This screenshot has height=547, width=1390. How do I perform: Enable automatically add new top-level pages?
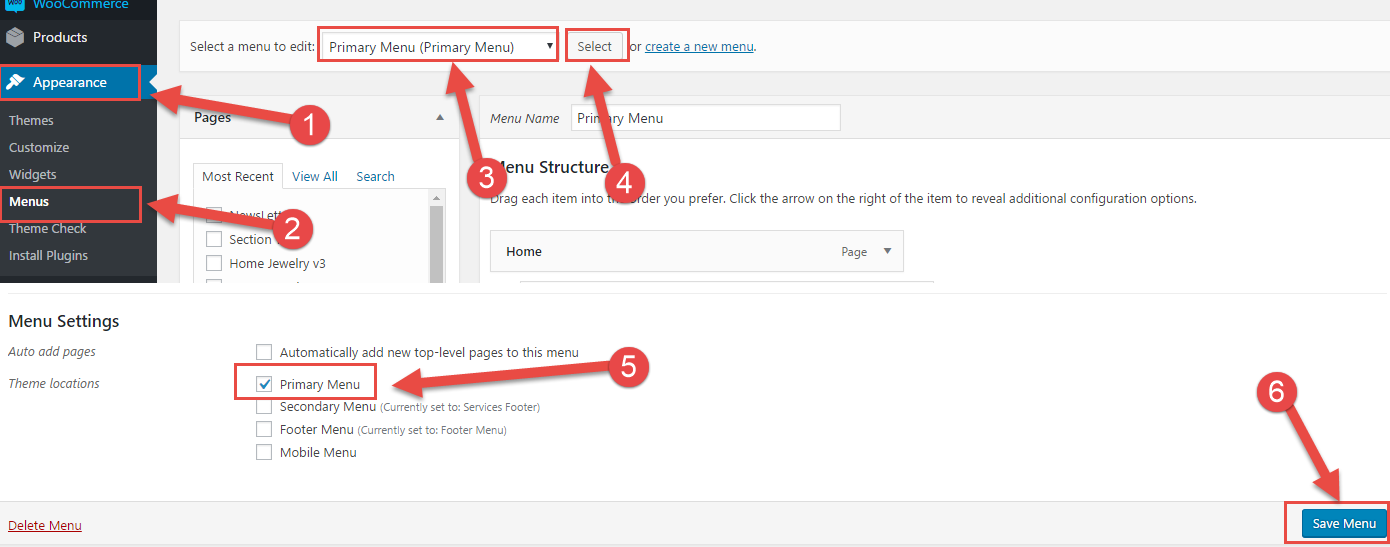click(264, 352)
